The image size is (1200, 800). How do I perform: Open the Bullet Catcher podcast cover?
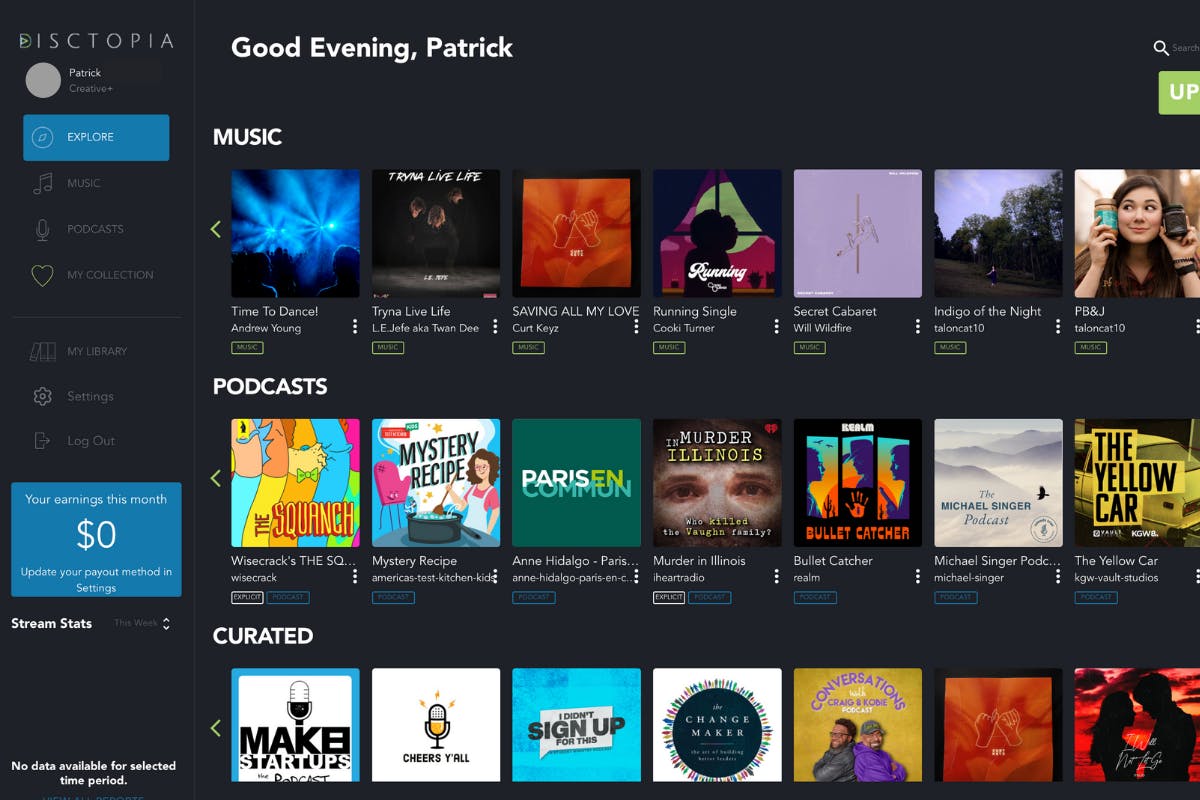pyautogui.click(x=858, y=483)
